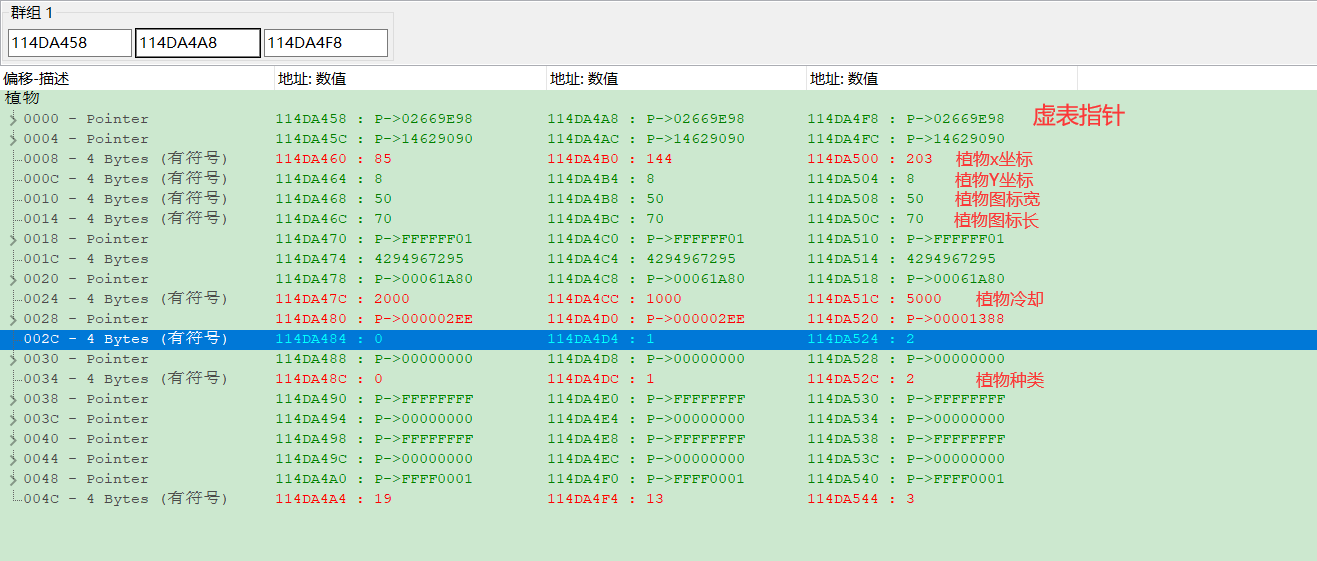Screen dimensions: 1317x561
Task: Select the highlighted 002C - 4 Bytes row
Action: (x=658, y=339)
